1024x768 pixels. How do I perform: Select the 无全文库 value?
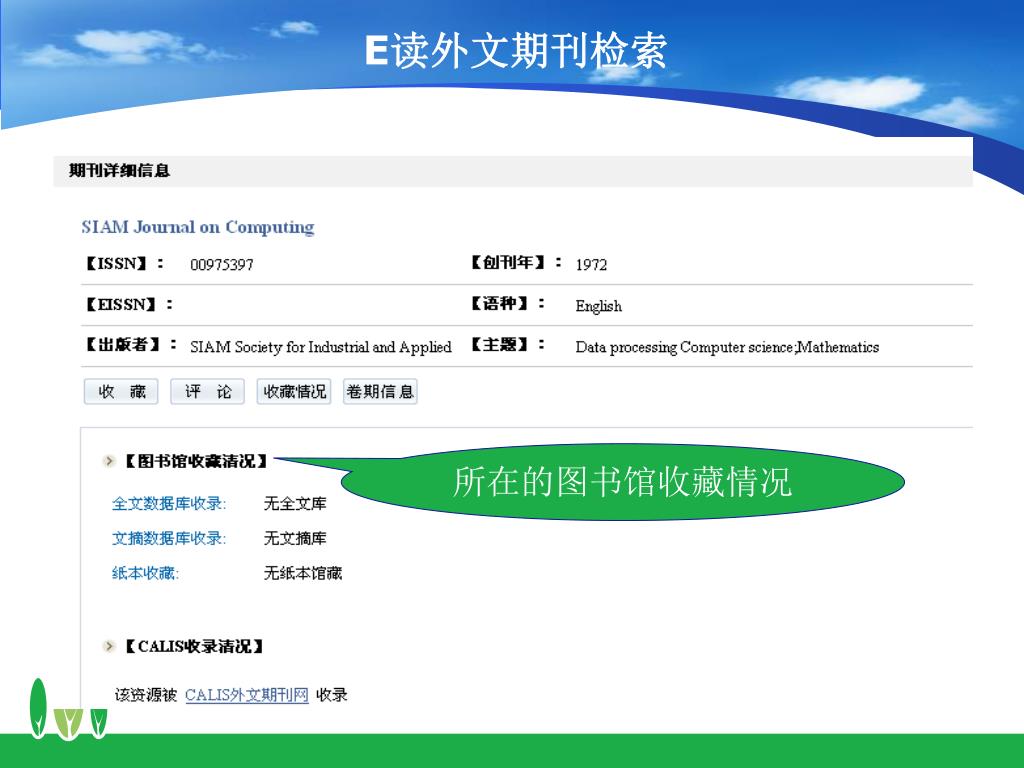coord(295,504)
